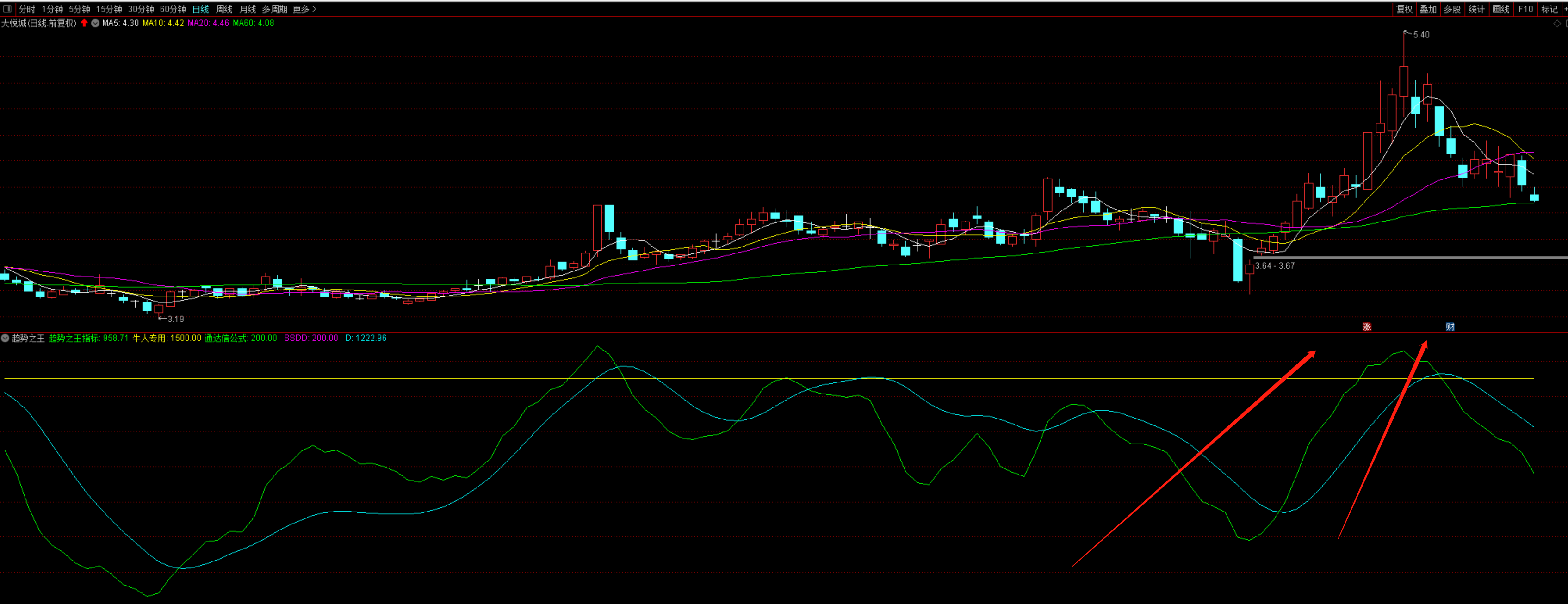Switch to 60分钟 period
This screenshot has height=604, width=1568.
[173, 9]
